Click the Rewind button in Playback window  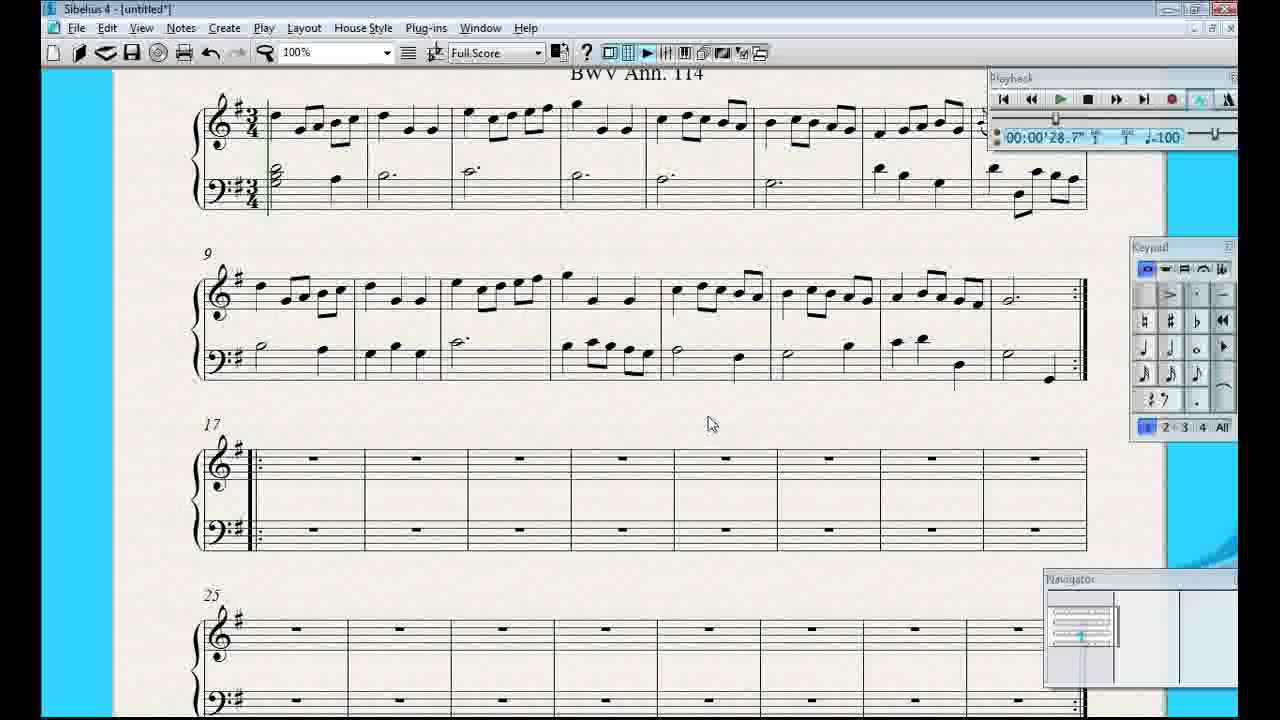(1032, 99)
